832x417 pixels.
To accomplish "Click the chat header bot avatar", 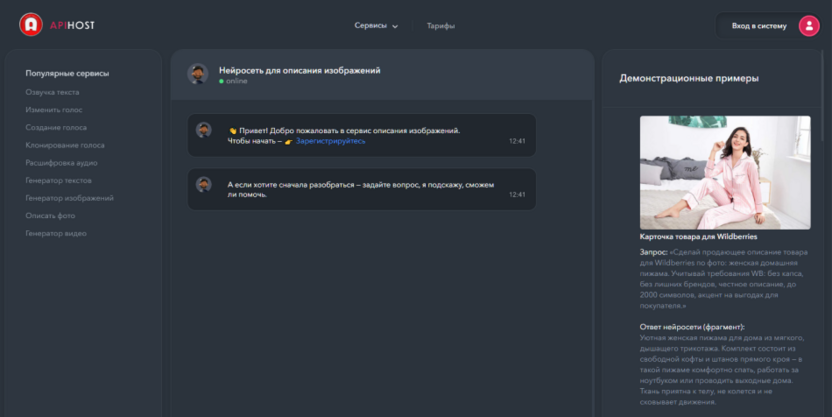I will click(x=197, y=74).
